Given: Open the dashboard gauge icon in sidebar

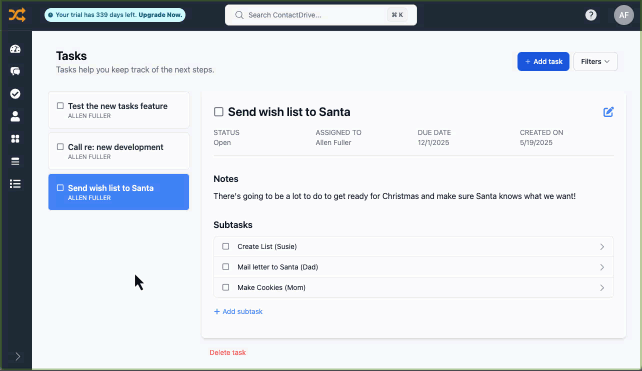Looking at the screenshot, I should (15, 49).
